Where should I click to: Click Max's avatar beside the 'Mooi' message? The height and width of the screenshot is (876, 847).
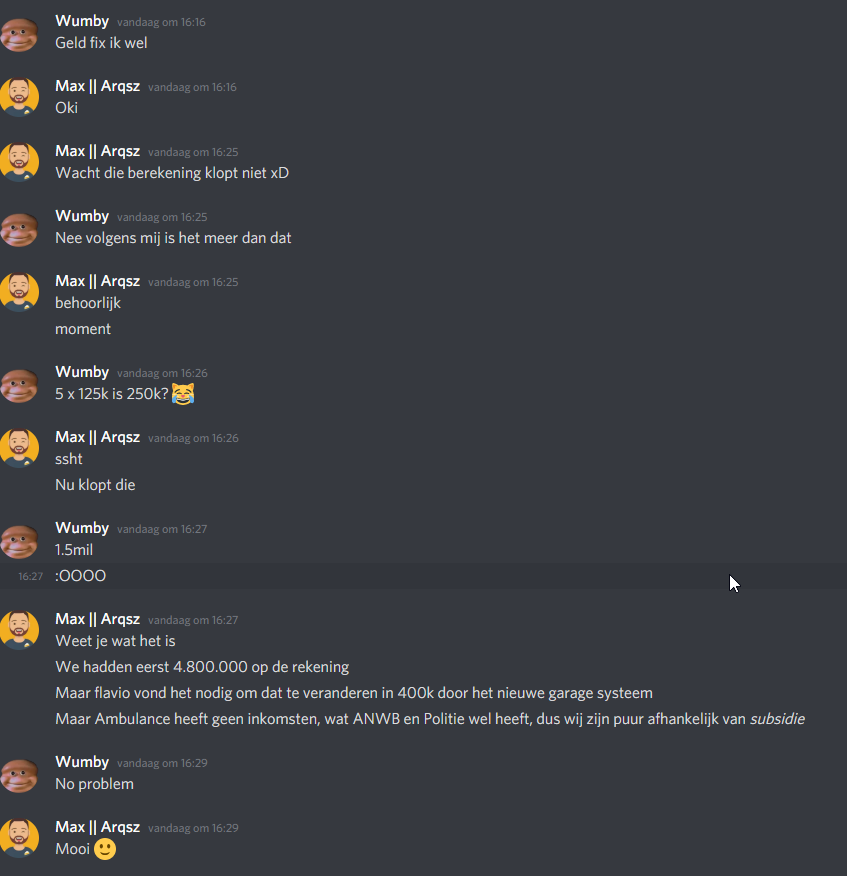click(x=19, y=839)
